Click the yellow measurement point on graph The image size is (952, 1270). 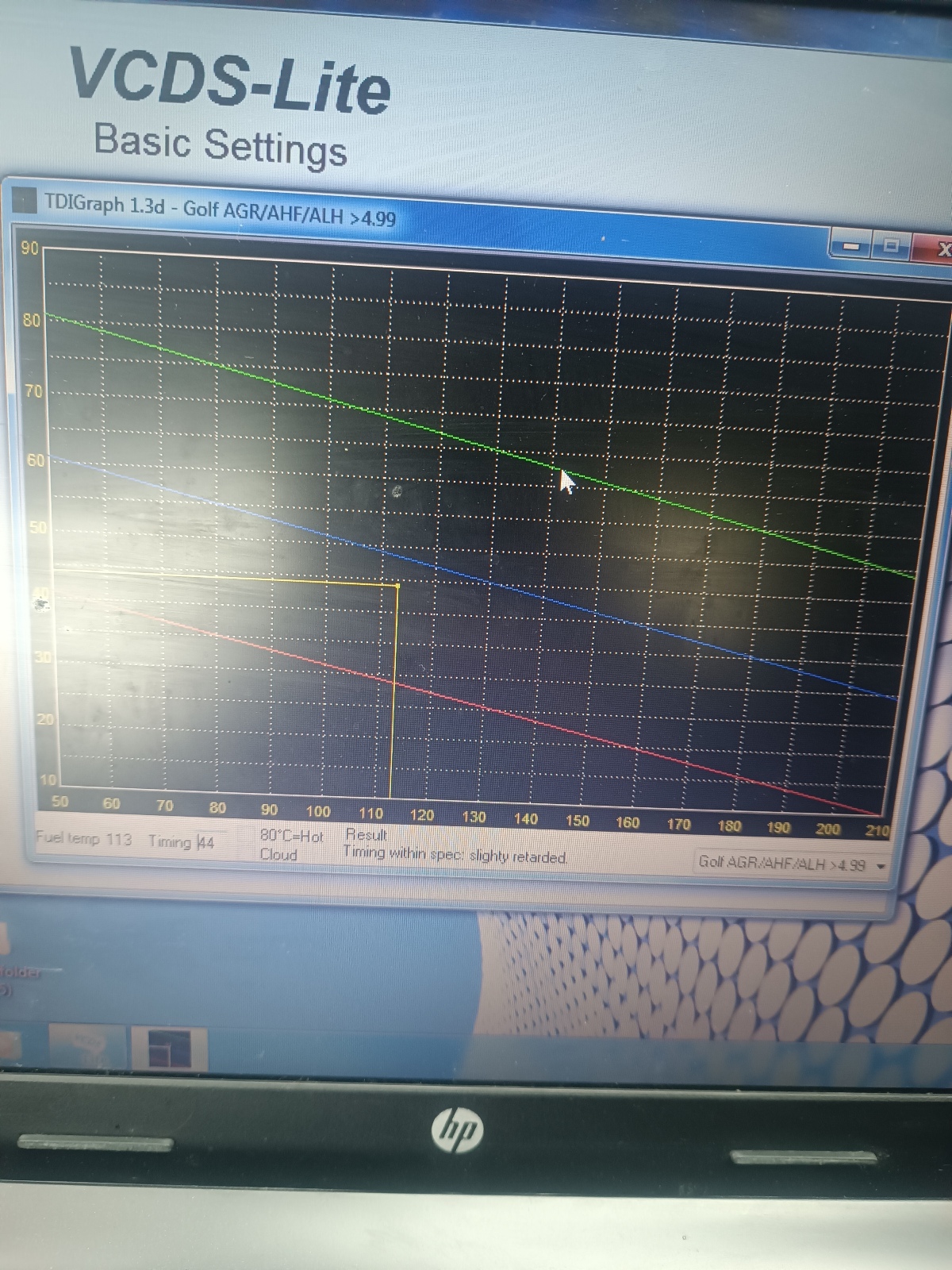(397, 586)
